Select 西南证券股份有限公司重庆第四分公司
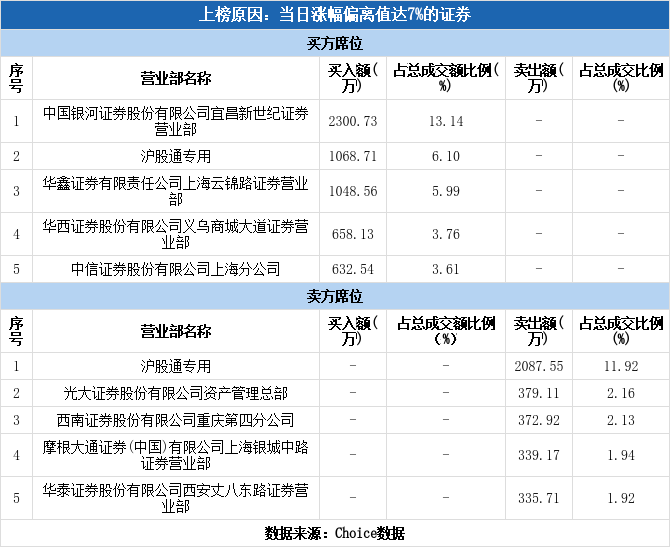Image resolution: width=670 pixels, height=547 pixels. click(x=176, y=420)
